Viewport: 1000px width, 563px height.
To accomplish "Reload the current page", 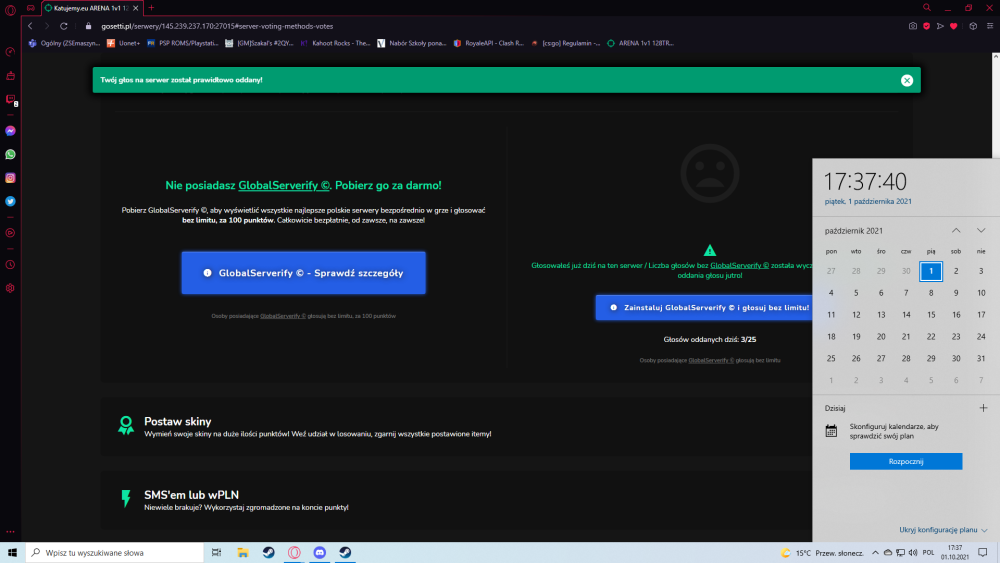I will click(x=64, y=26).
